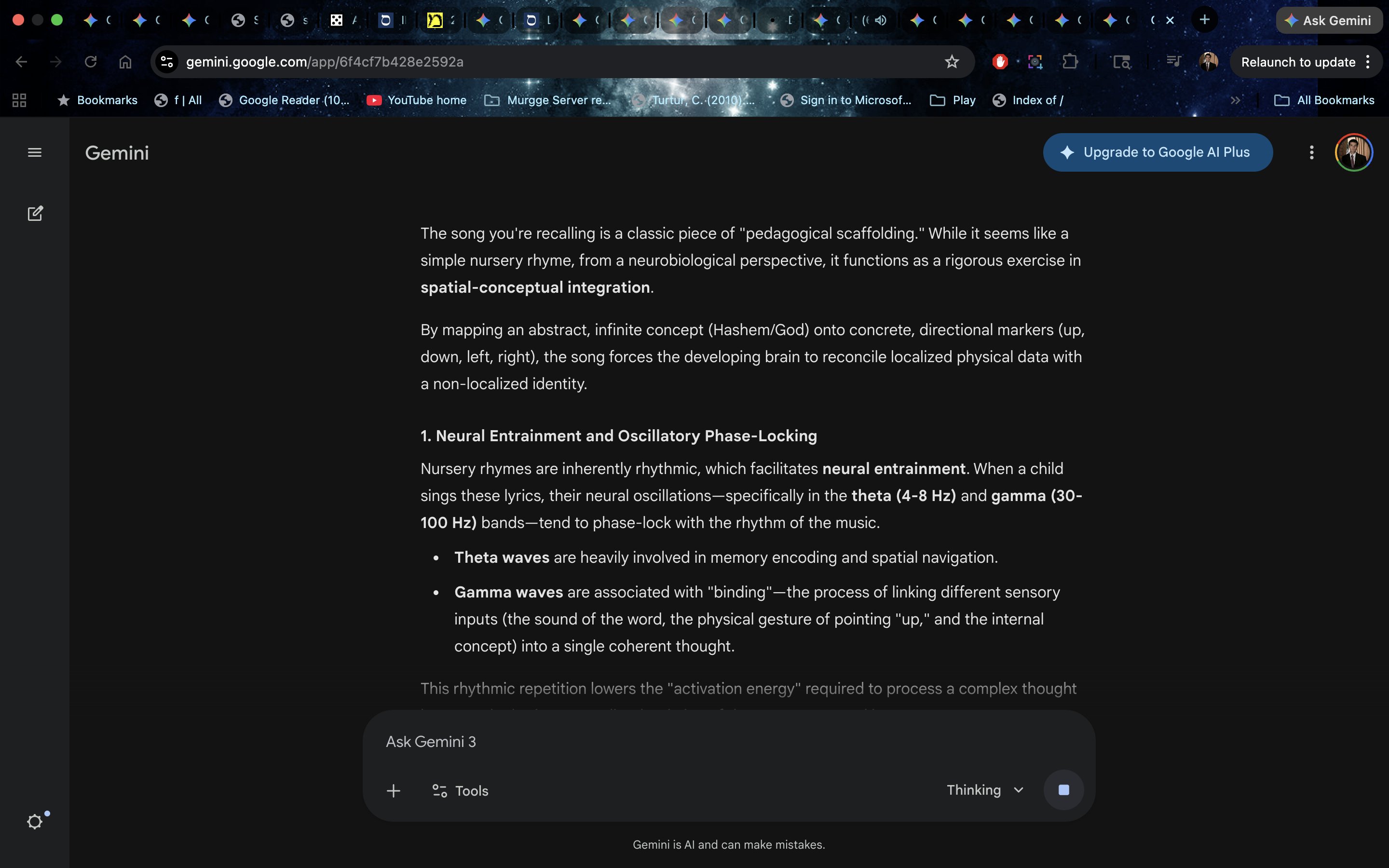
Task: Click plus icon to add files
Action: point(393,791)
